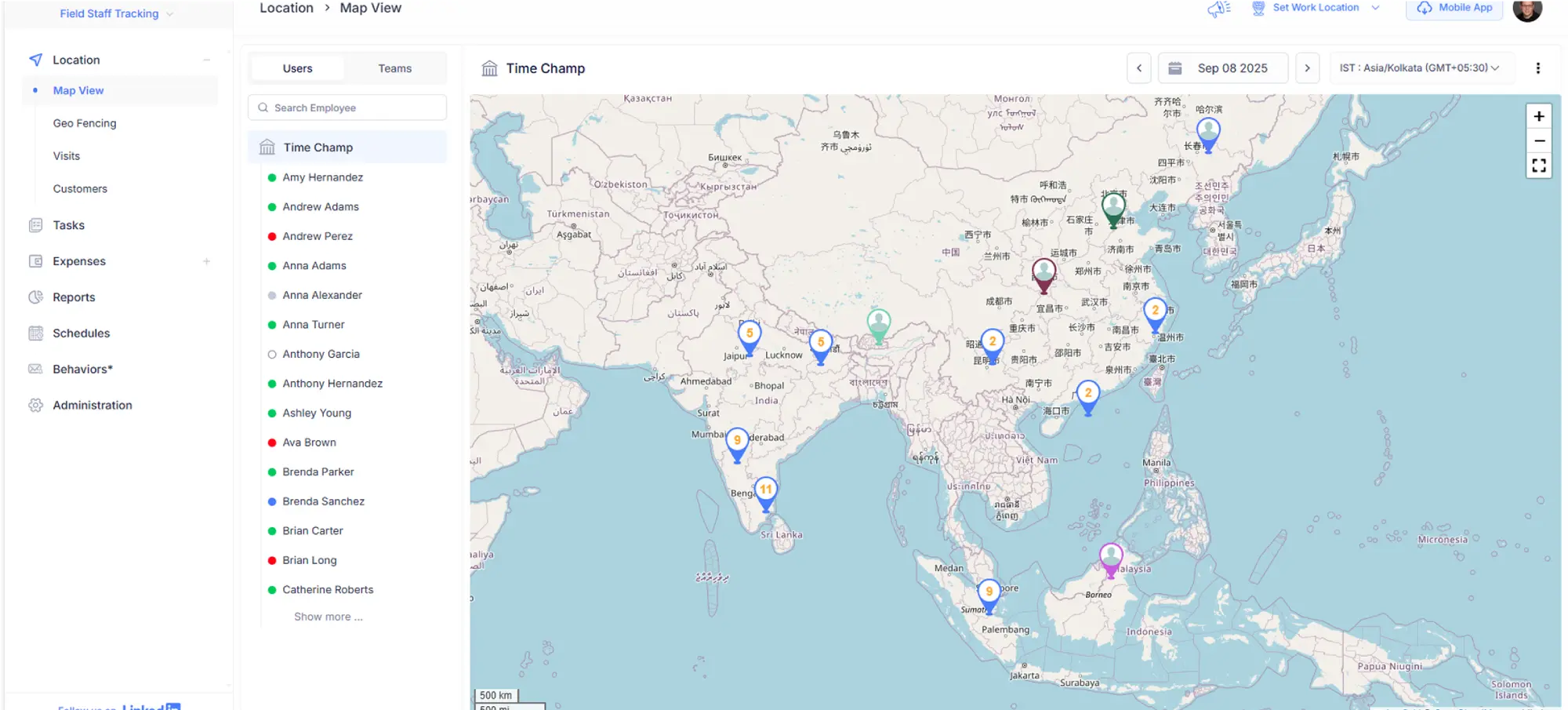
Task: Click Show more in employee list
Action: point(328,617)
